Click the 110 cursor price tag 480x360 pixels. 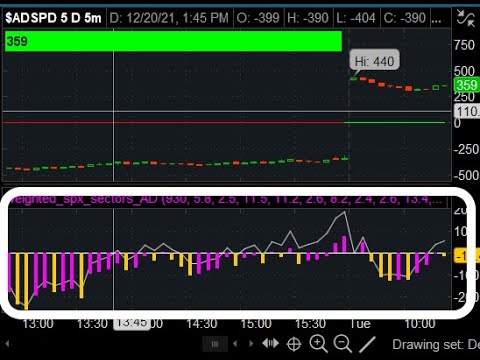(467, 111)
